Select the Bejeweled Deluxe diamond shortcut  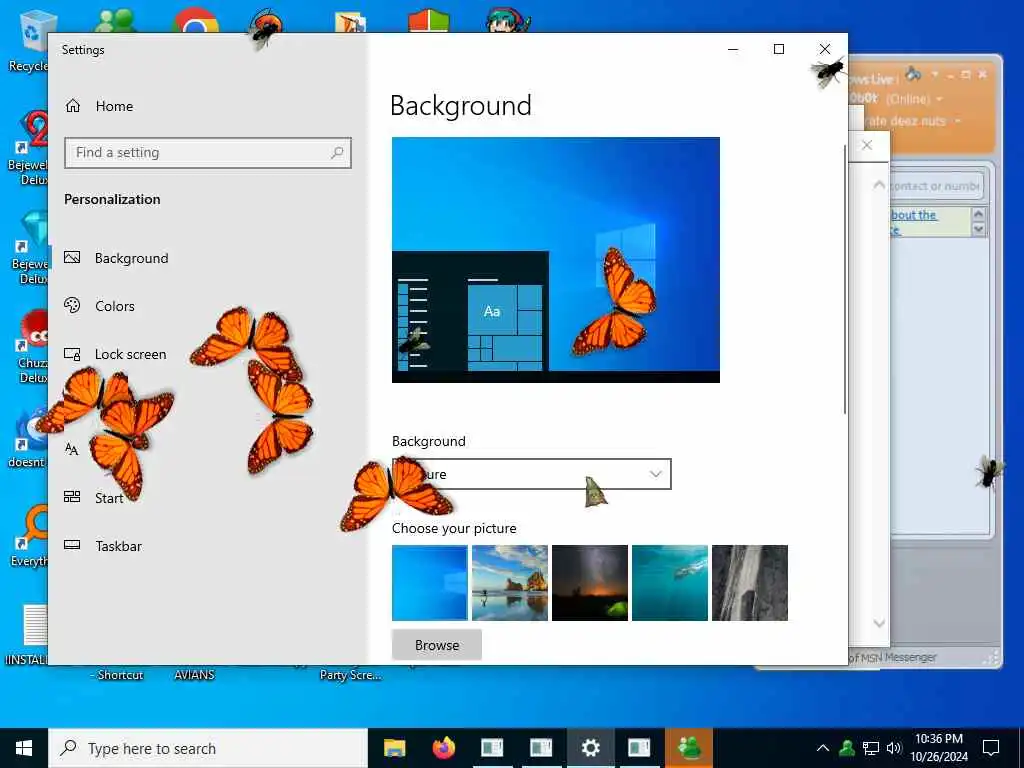pyautogui.click(x=29, y=248)
